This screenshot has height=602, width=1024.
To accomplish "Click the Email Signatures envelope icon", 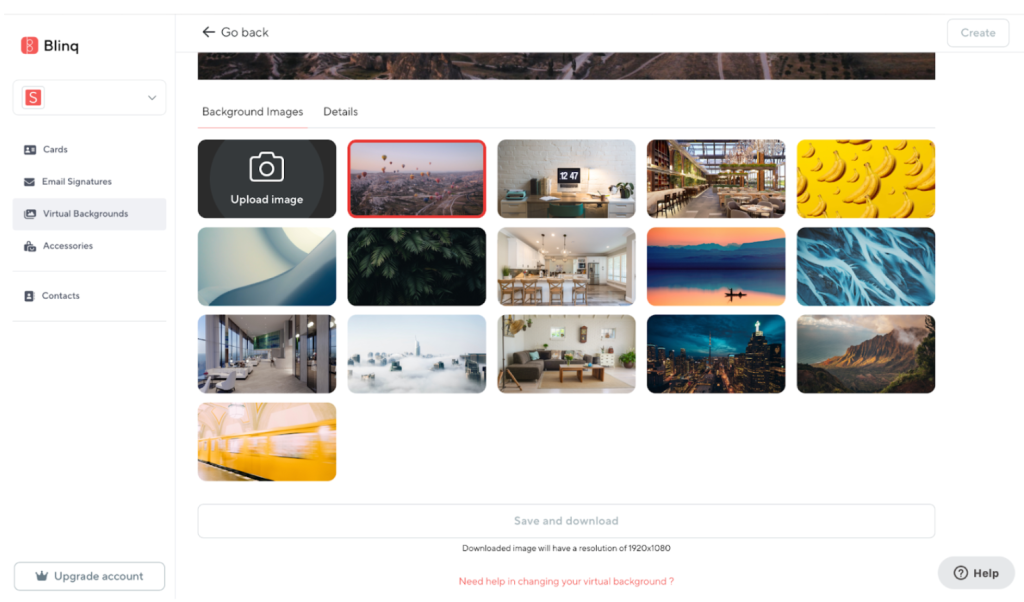I will (30, 182).
